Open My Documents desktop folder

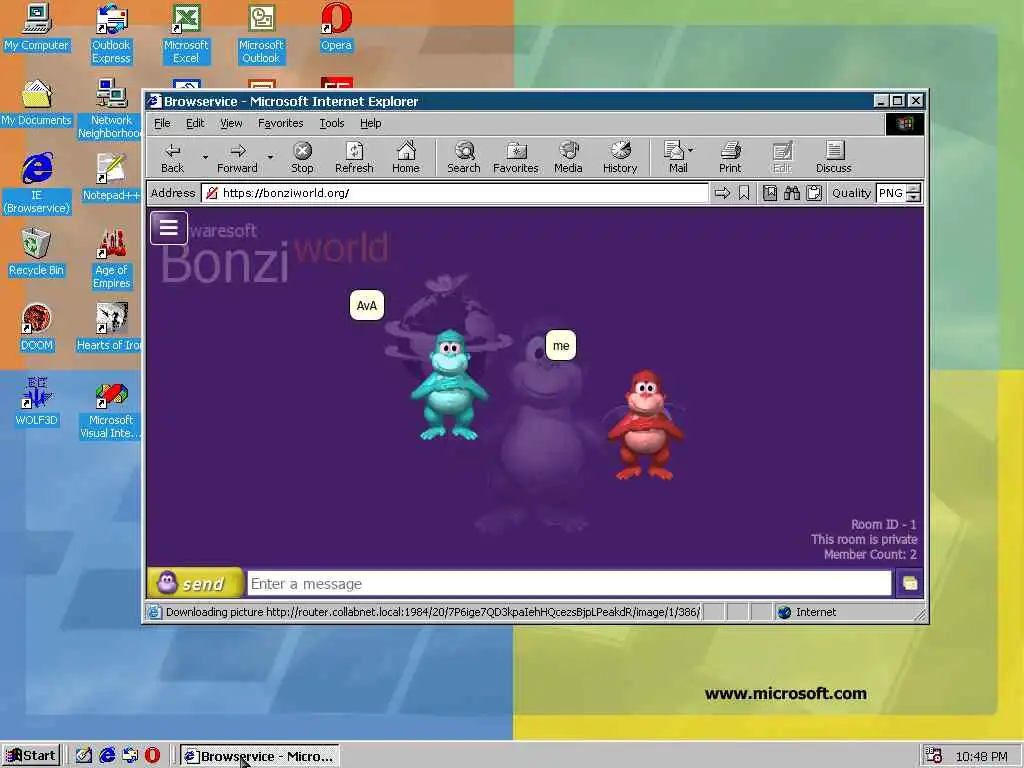[x=37, y=103]
